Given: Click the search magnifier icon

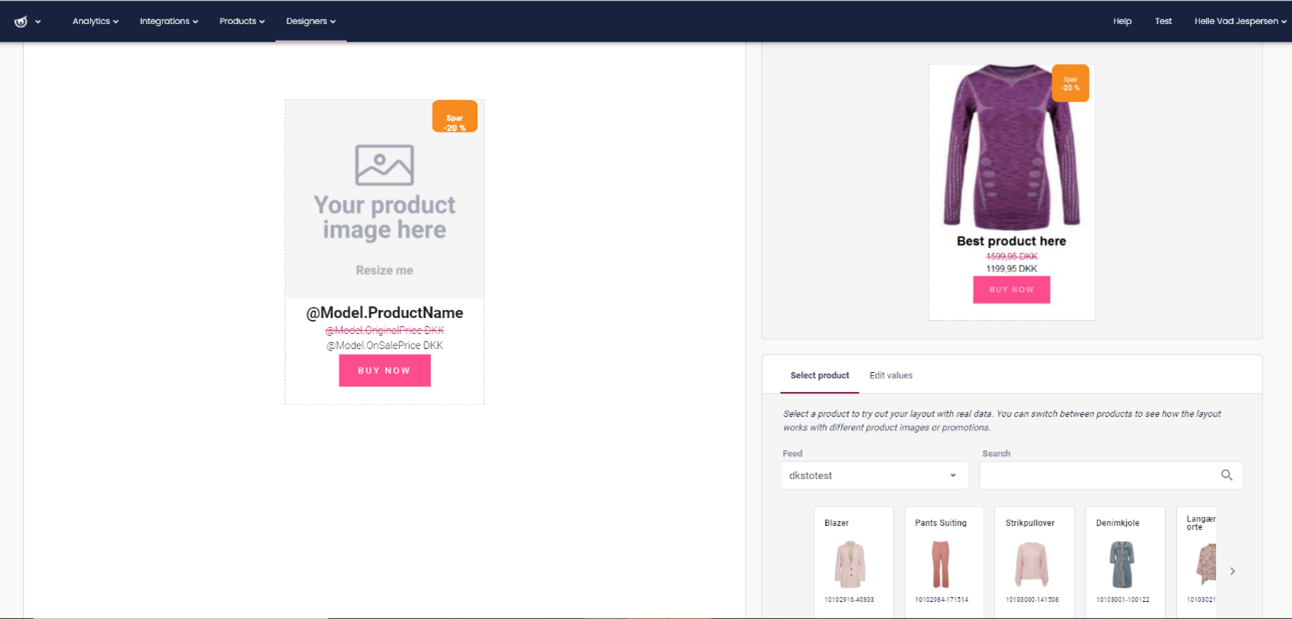Looking at the screenshot, I should click(1226, 475).
